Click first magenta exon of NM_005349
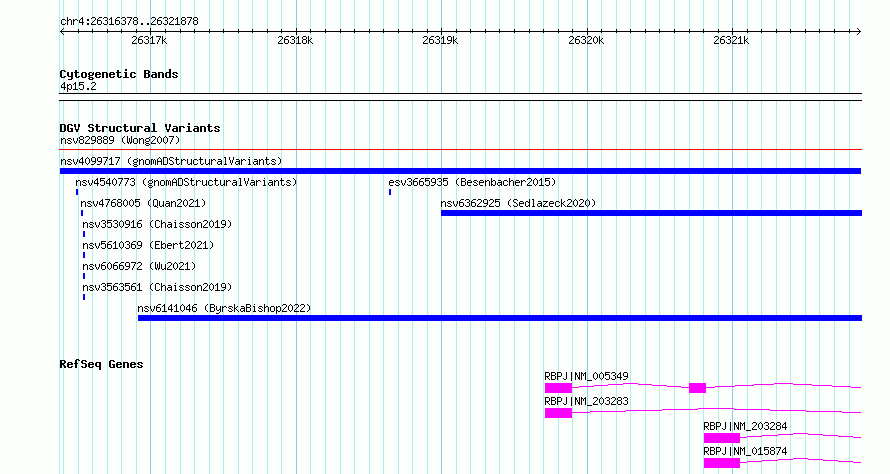890x474 pixels. pos(559,388)
